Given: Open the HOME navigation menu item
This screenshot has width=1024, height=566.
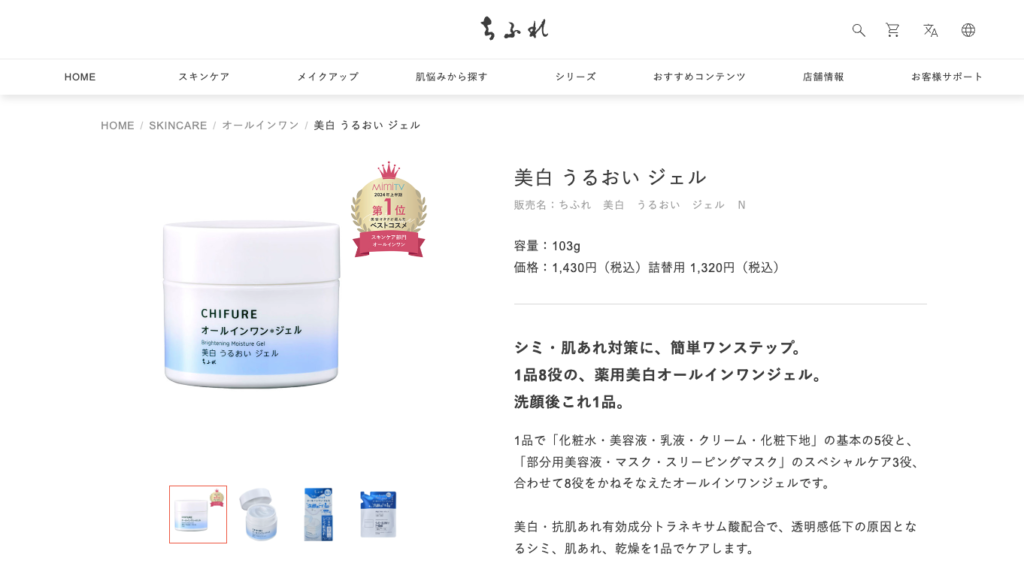Looking at the screenshot, I should [80, 77].
